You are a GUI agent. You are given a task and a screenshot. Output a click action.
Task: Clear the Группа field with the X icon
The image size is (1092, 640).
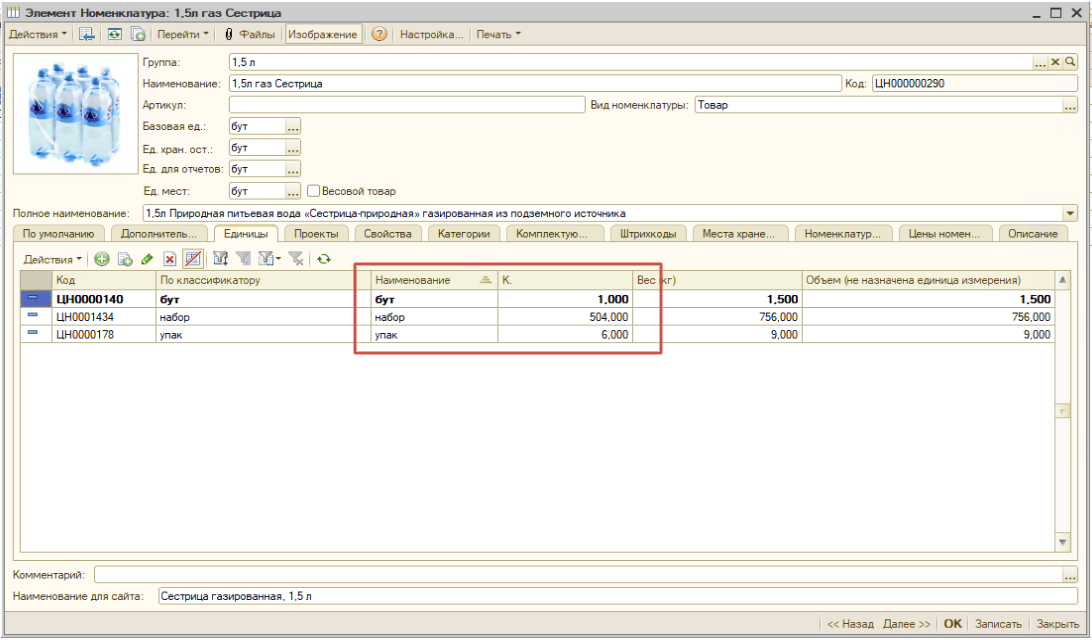pos(1055,62)
